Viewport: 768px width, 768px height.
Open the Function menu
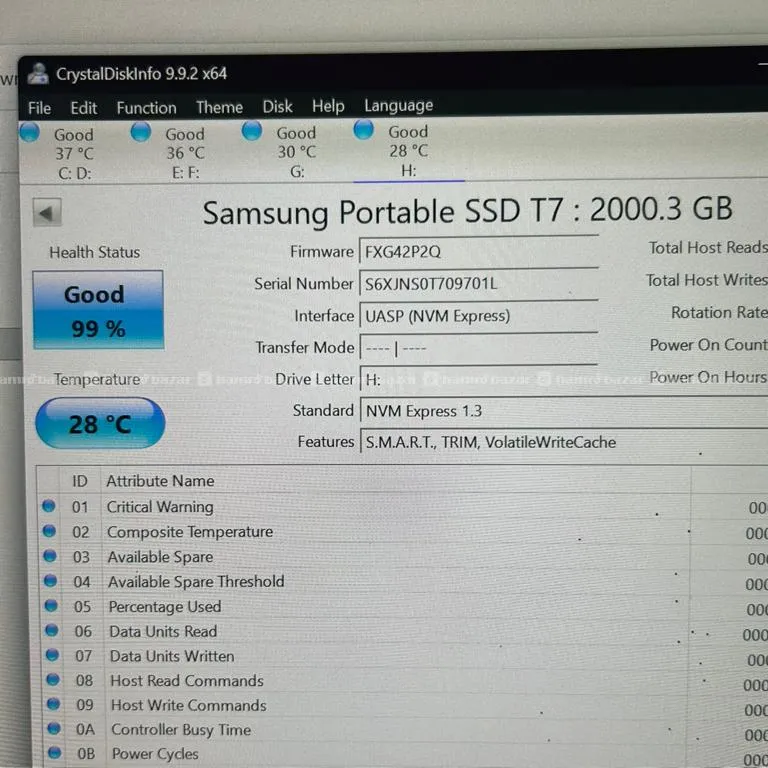146,107
